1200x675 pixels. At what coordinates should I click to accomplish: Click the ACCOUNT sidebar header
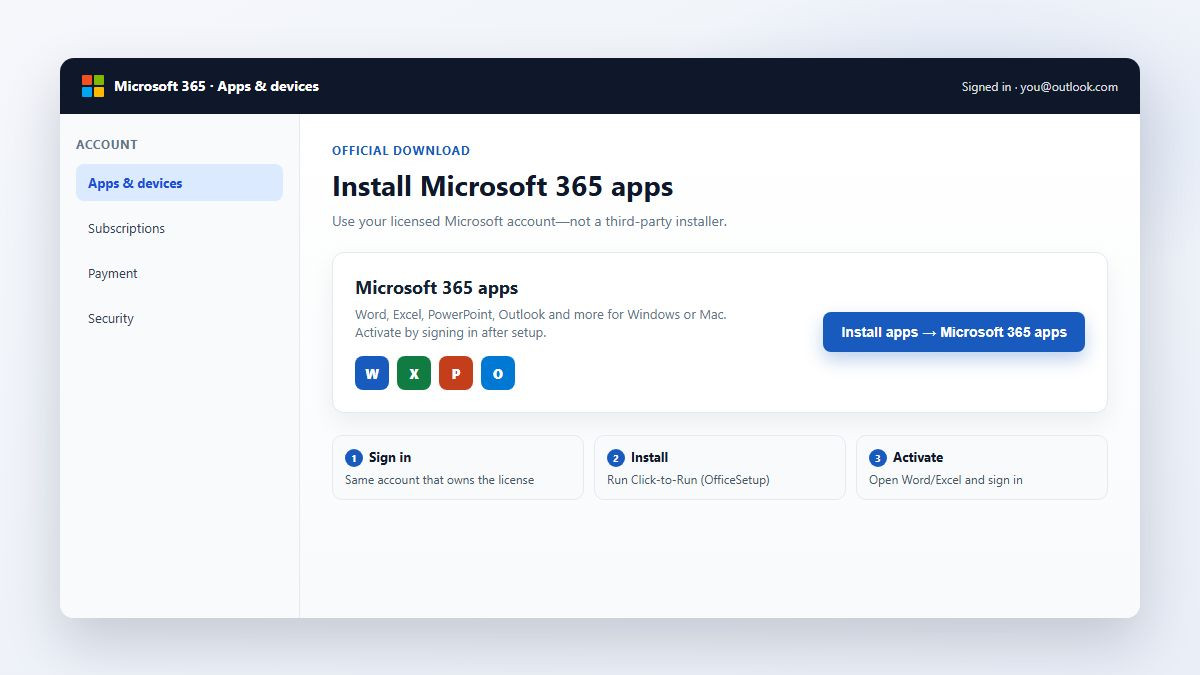click(x=107, y=144)
